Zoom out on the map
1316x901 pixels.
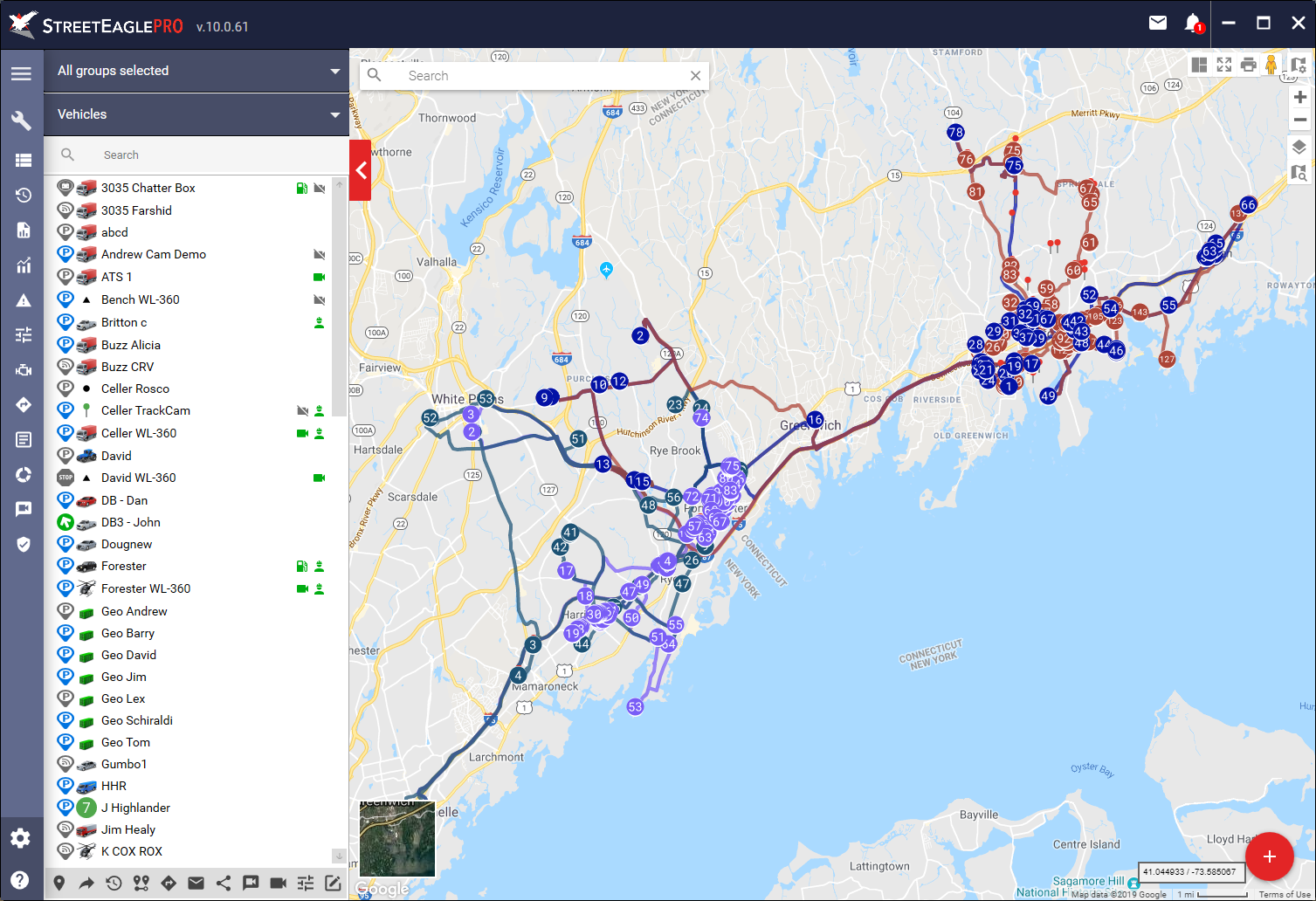(1300, 120)
